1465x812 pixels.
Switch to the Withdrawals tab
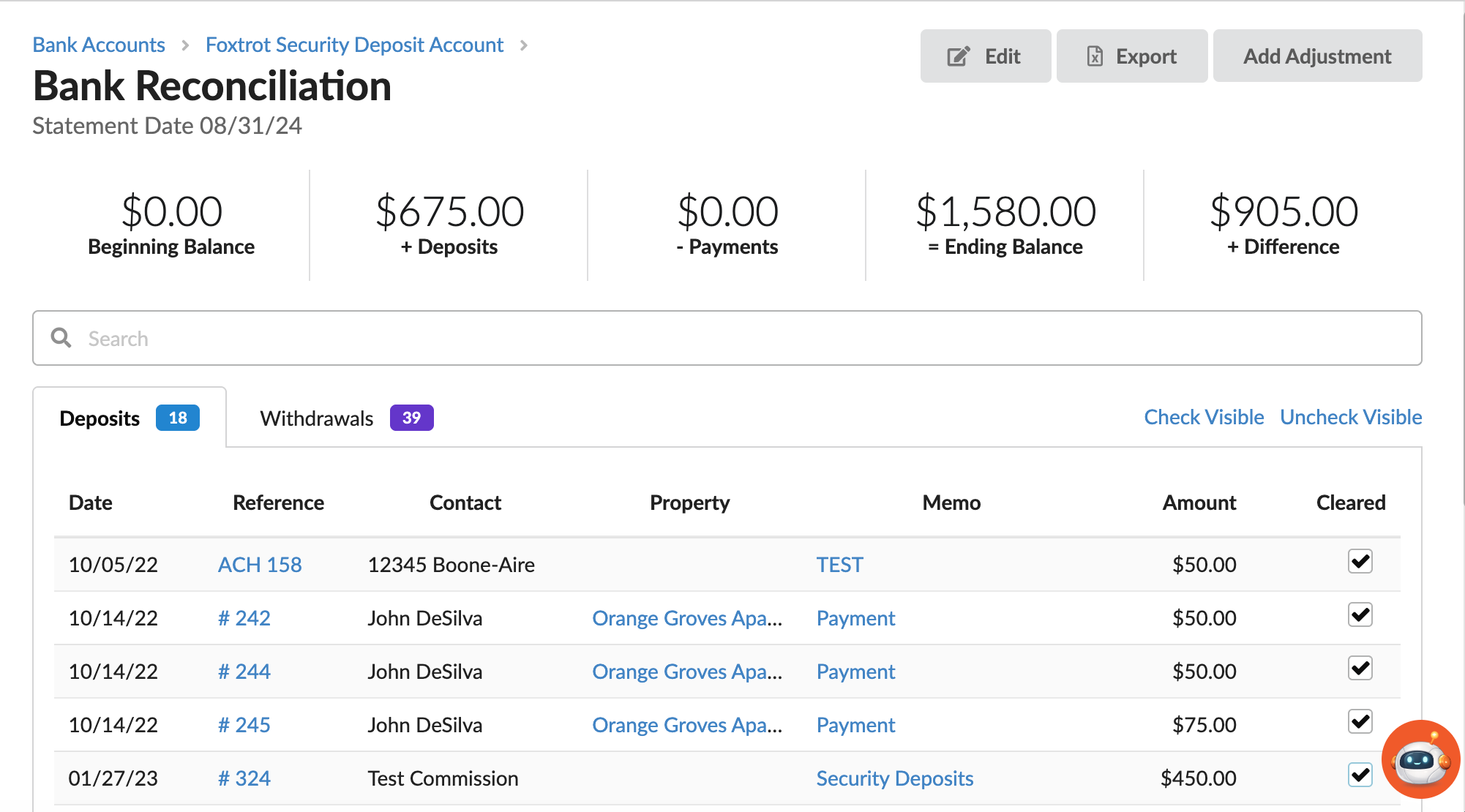(347, 418)
